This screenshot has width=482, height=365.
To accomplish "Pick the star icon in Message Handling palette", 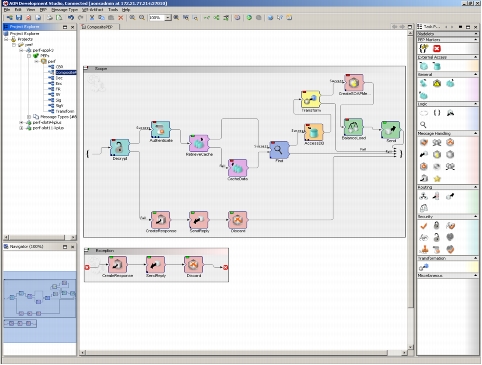I will (437, 179).
